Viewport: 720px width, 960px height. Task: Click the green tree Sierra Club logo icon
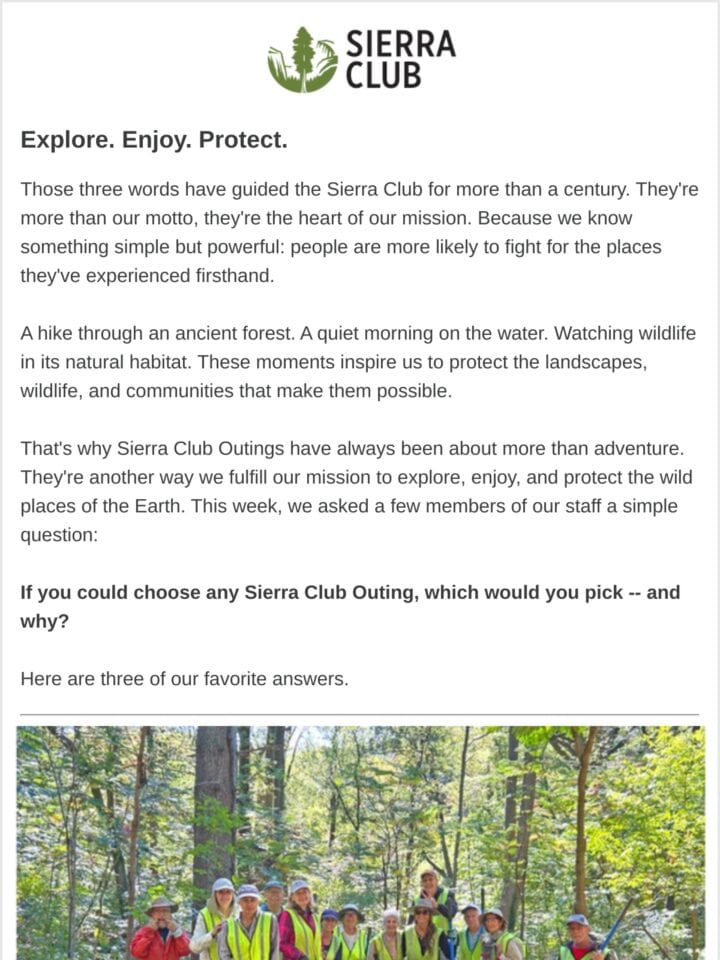click(x=302, y=59)
